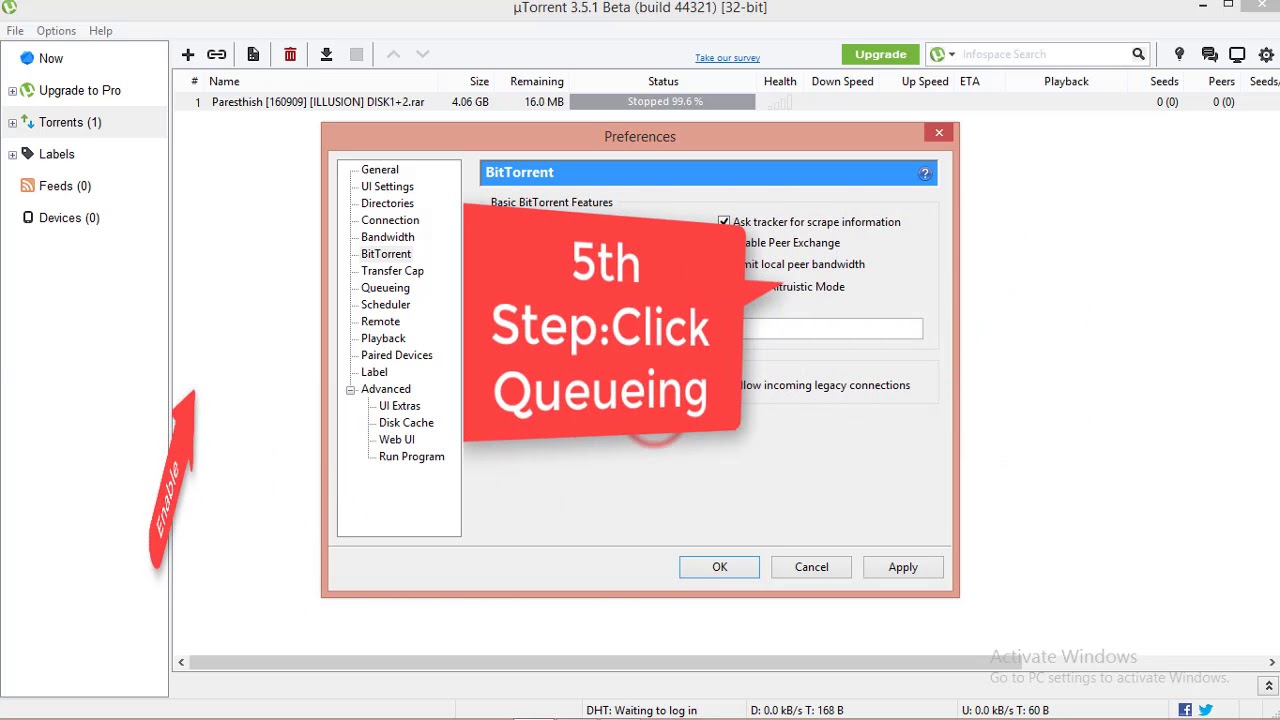
Task: Click Apply in the Preferences dialog
Action: [x=903, y=567]
